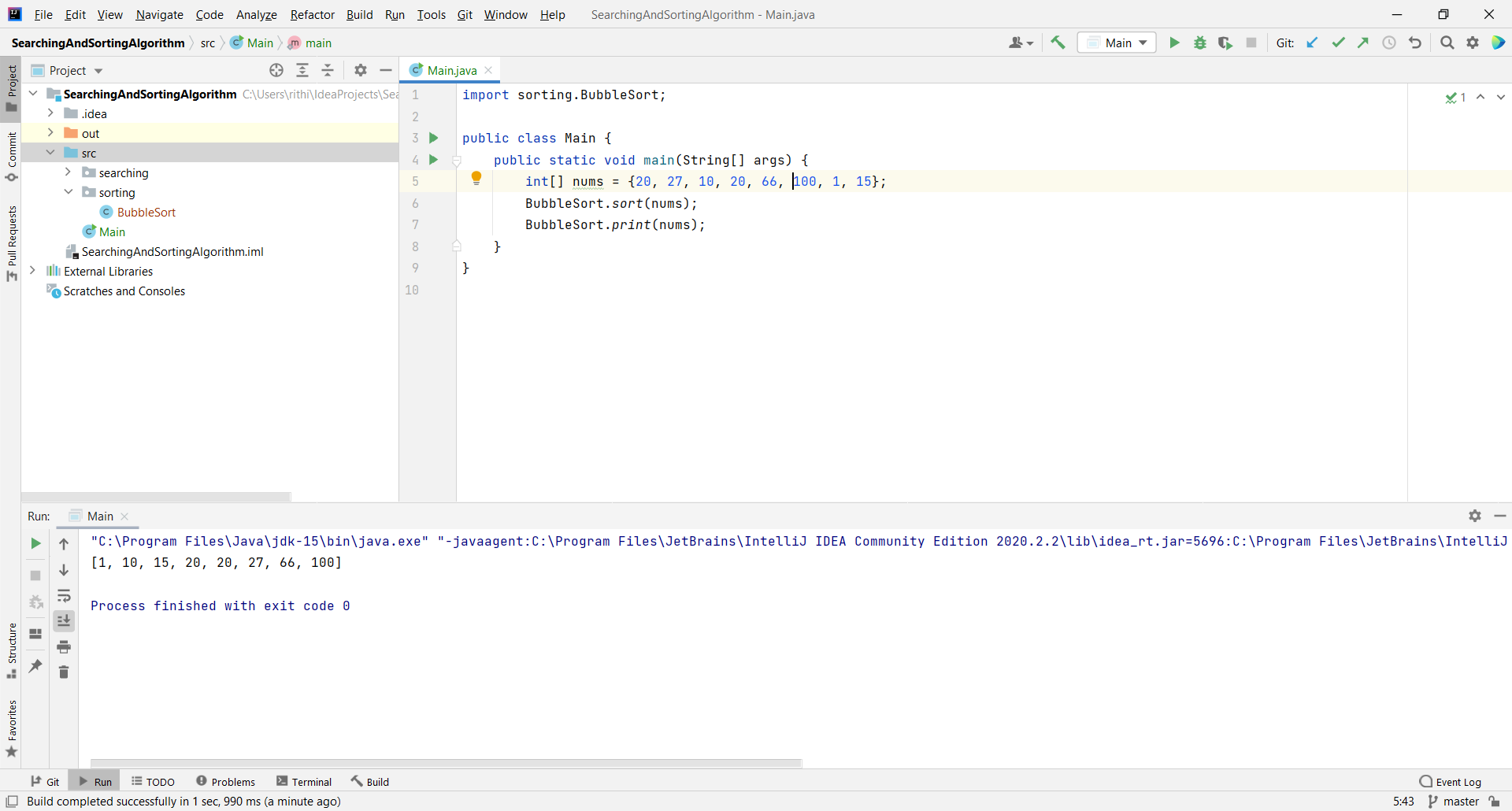
Task: Expand the searching package
Action: [68, 172]
